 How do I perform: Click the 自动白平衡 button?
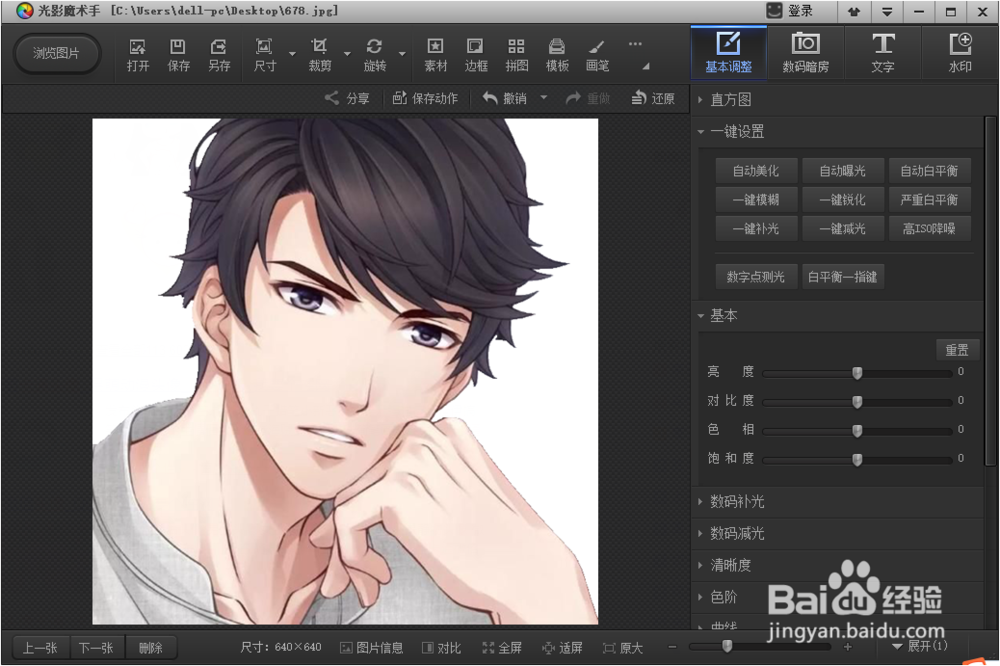tap(930, 171)
